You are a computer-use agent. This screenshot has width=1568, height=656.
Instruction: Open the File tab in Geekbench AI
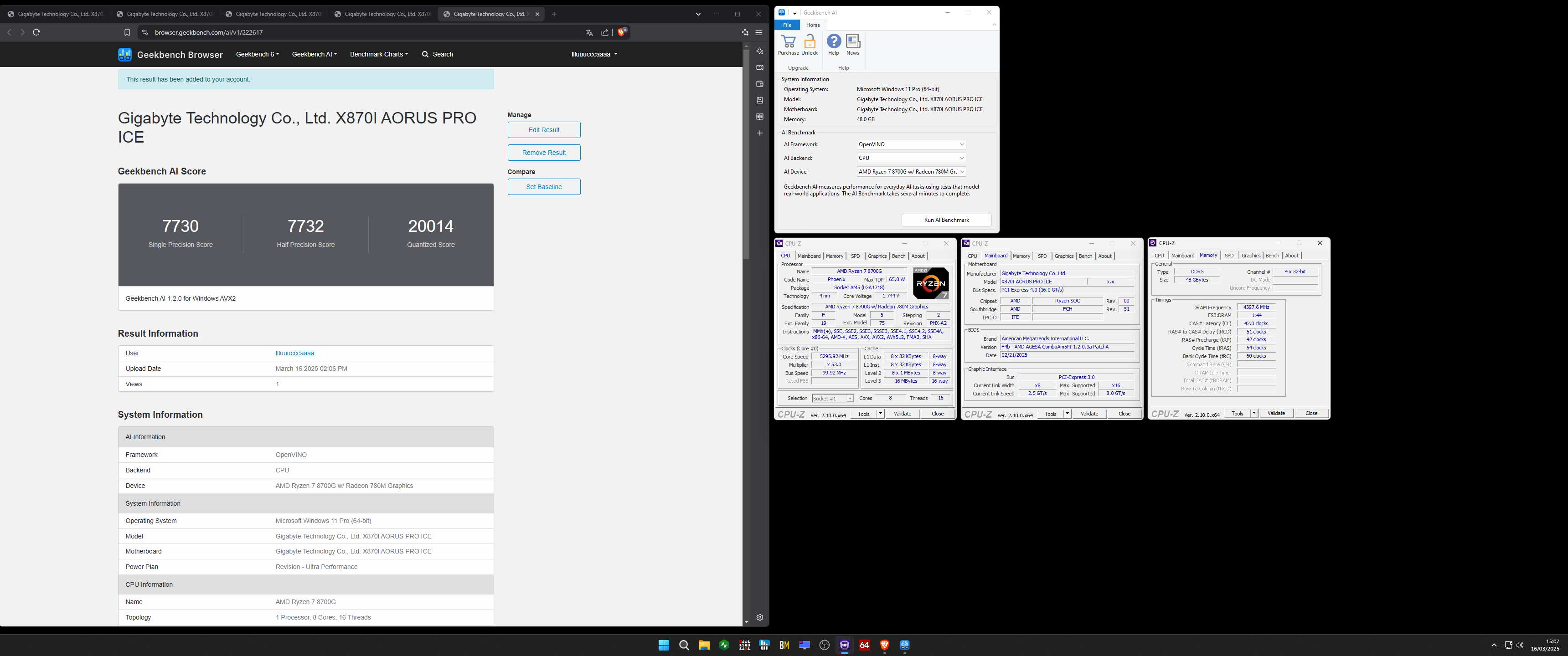(787, 25)
